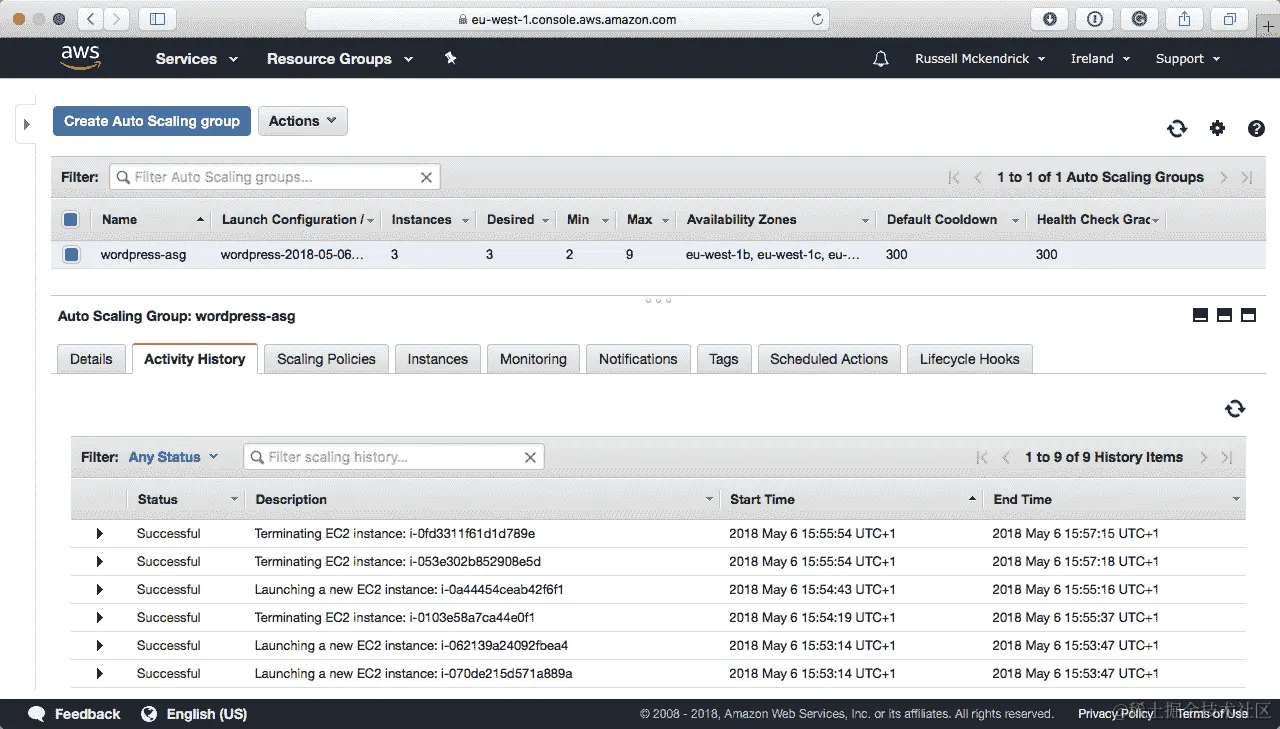Clear the Auto Scaling groups filter
This screenshot has height=729, width=1280.
[426, 177]
